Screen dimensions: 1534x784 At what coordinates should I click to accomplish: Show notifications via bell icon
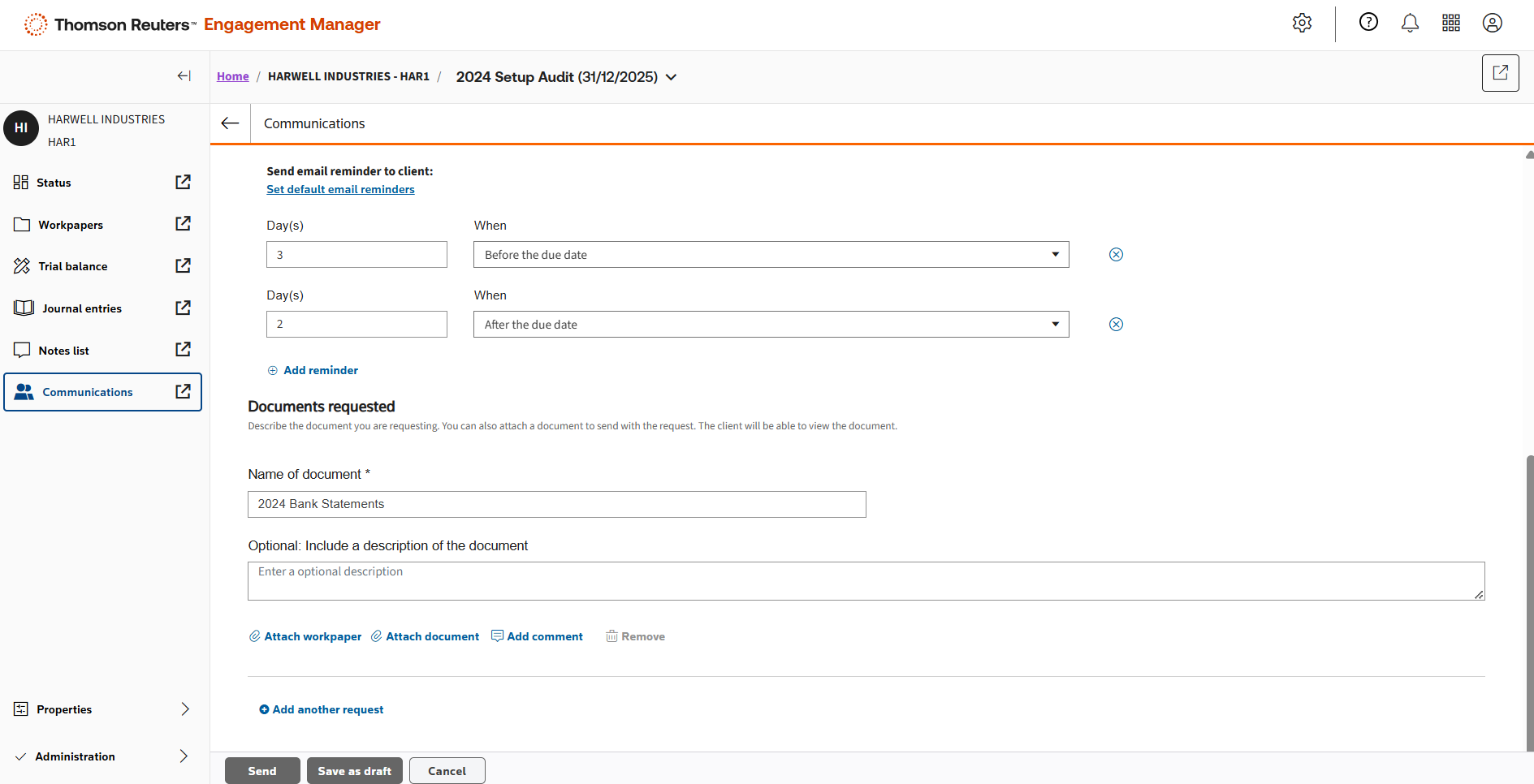(1410, 24)
